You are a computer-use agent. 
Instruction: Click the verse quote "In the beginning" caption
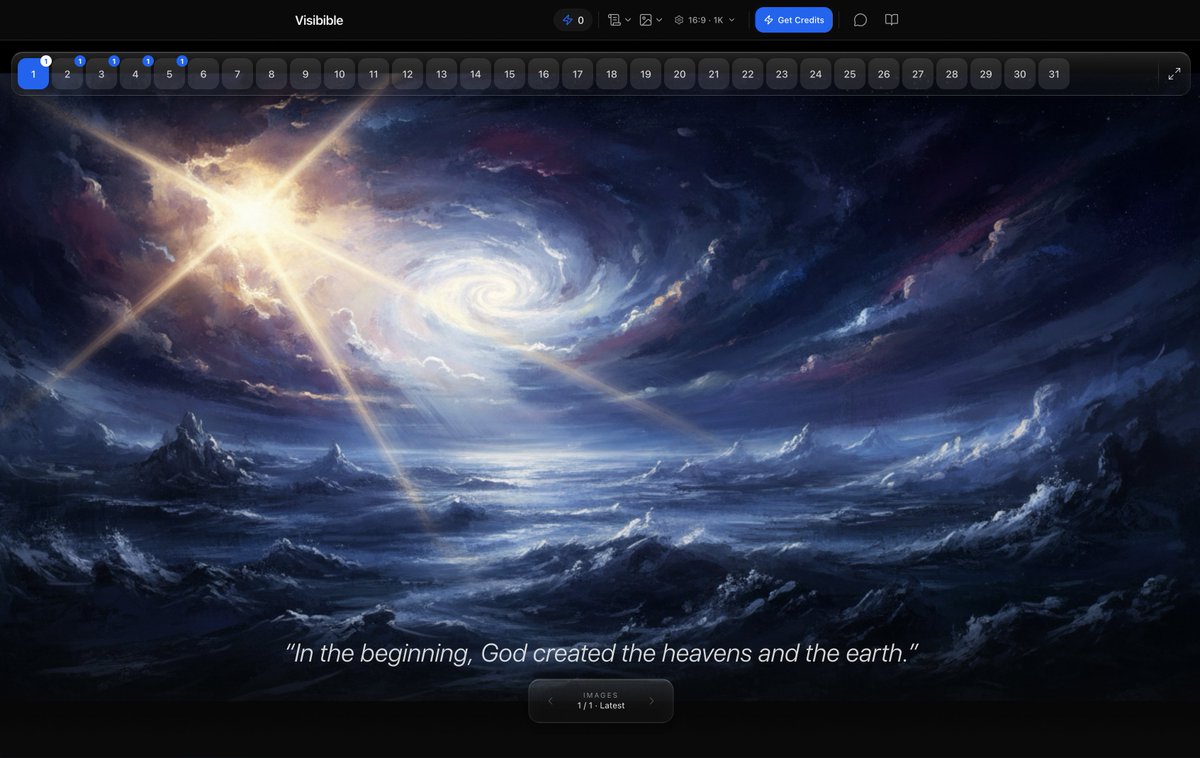coord(601,654)
